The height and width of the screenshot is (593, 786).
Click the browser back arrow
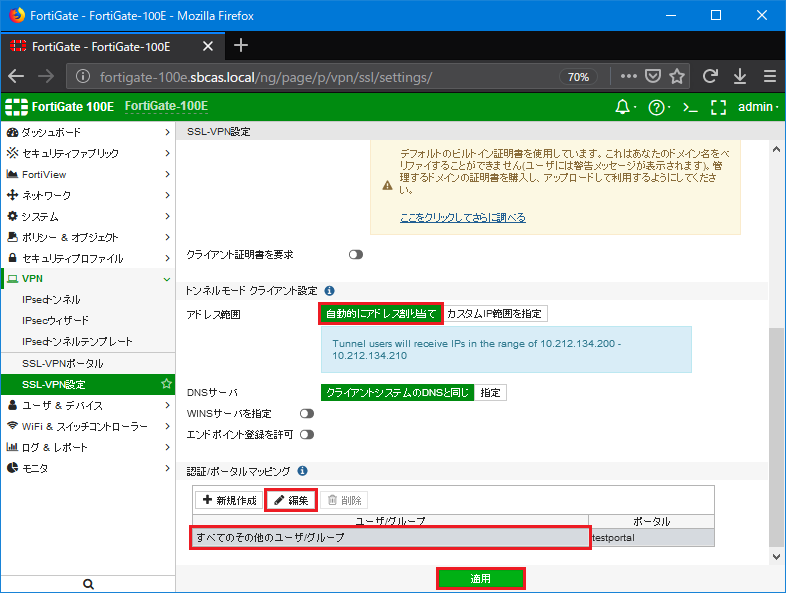tap(16, 76)
